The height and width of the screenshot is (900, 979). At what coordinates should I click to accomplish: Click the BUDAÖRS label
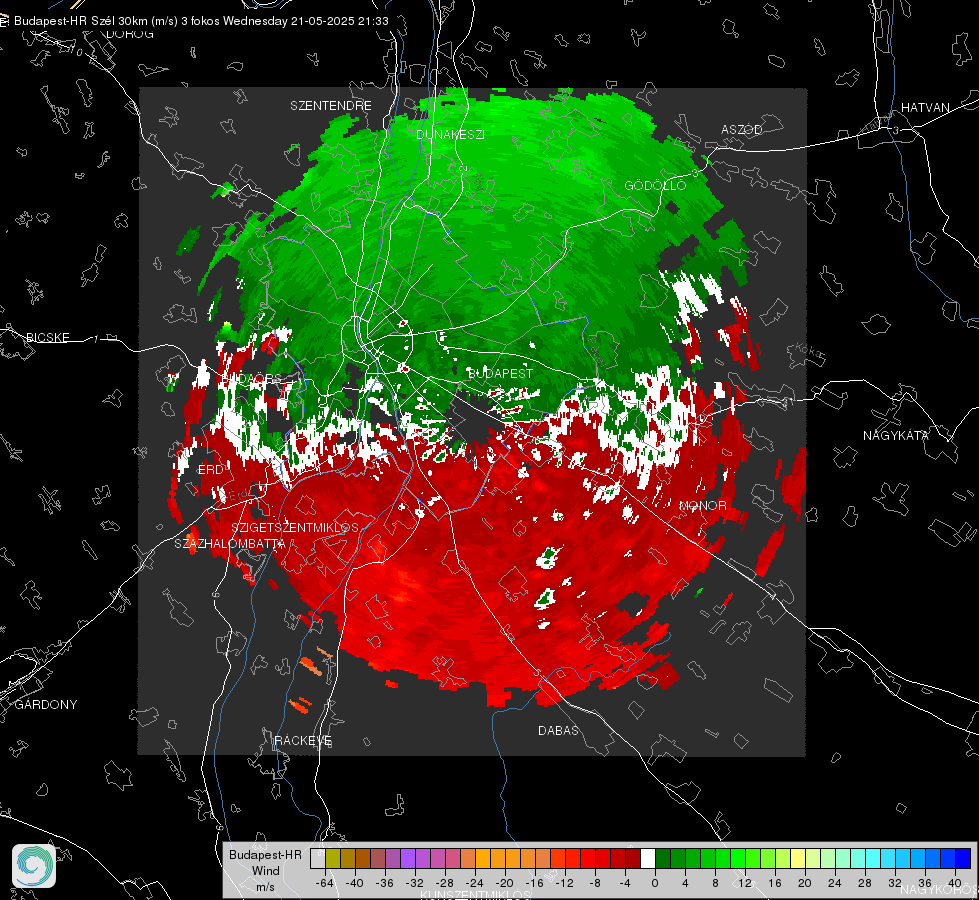tap(251, 378)
